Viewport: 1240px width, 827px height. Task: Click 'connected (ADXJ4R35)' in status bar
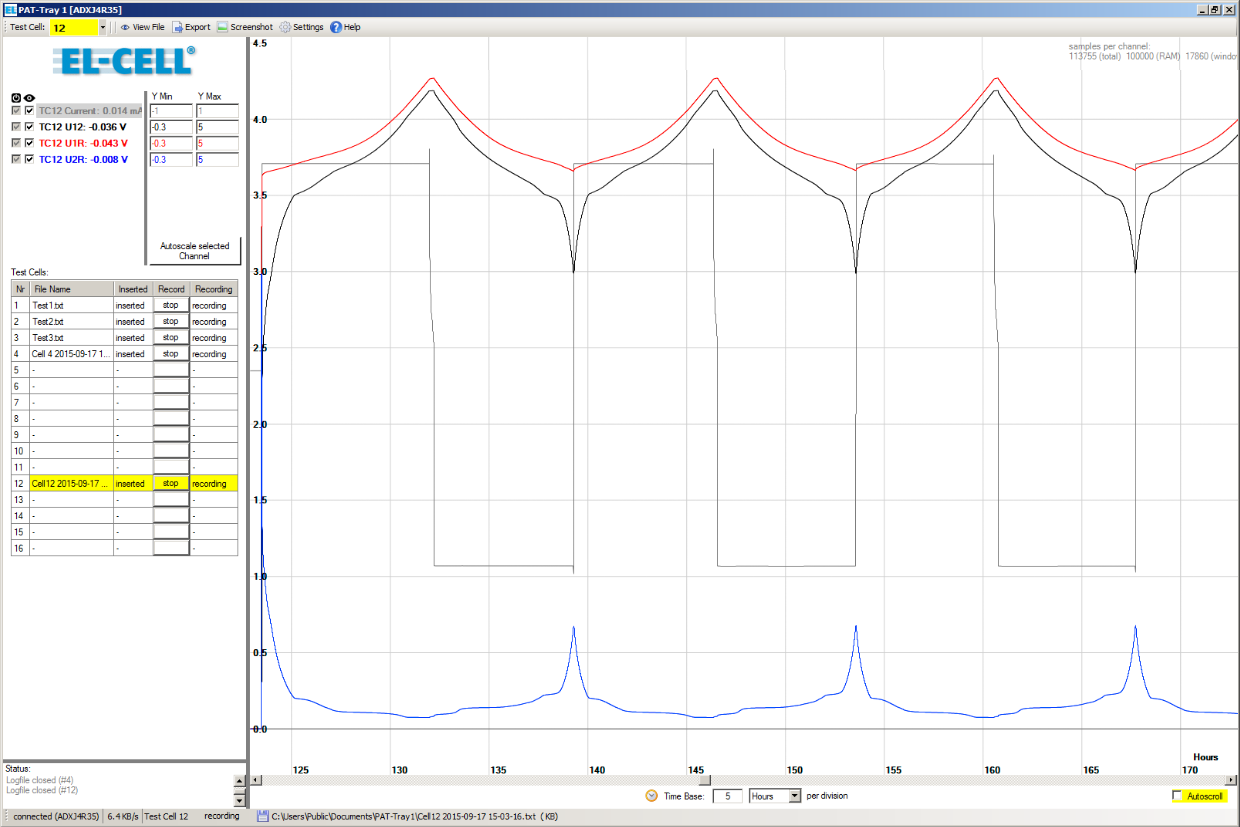(56, 816)
